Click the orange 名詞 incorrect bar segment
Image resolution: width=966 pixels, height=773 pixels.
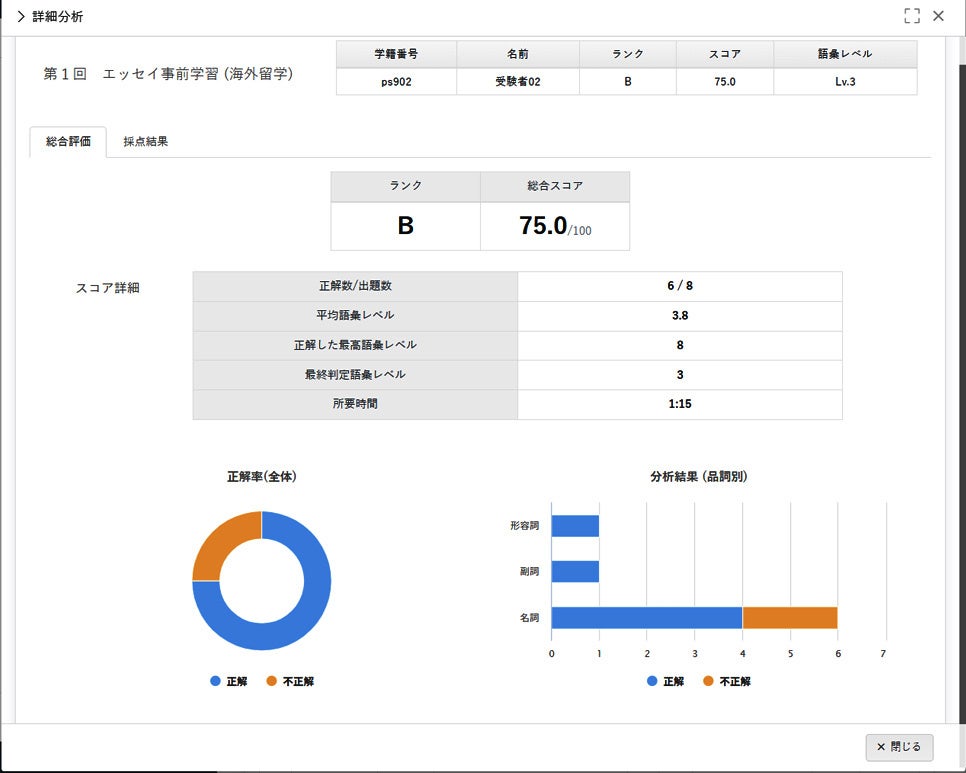click(x=790, y=618)
